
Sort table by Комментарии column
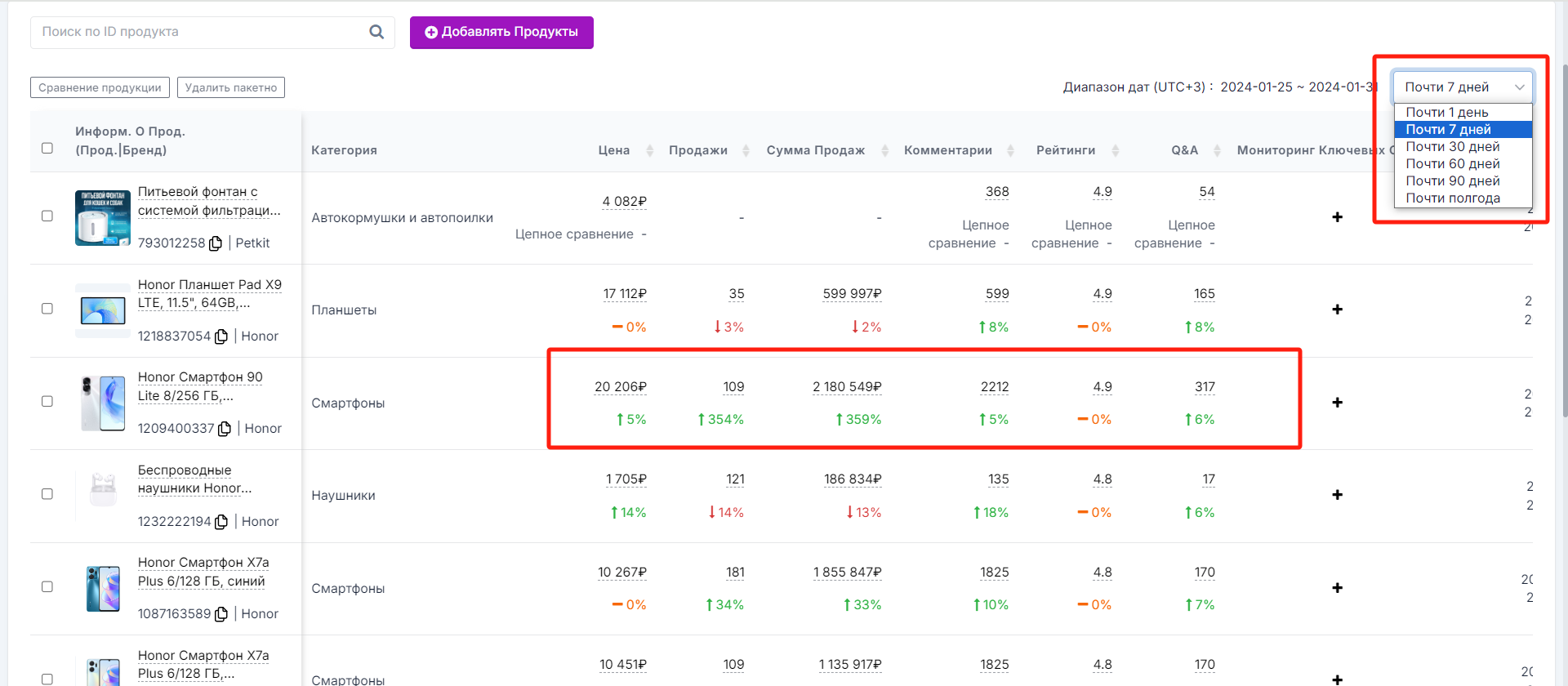click(1010, 150)
